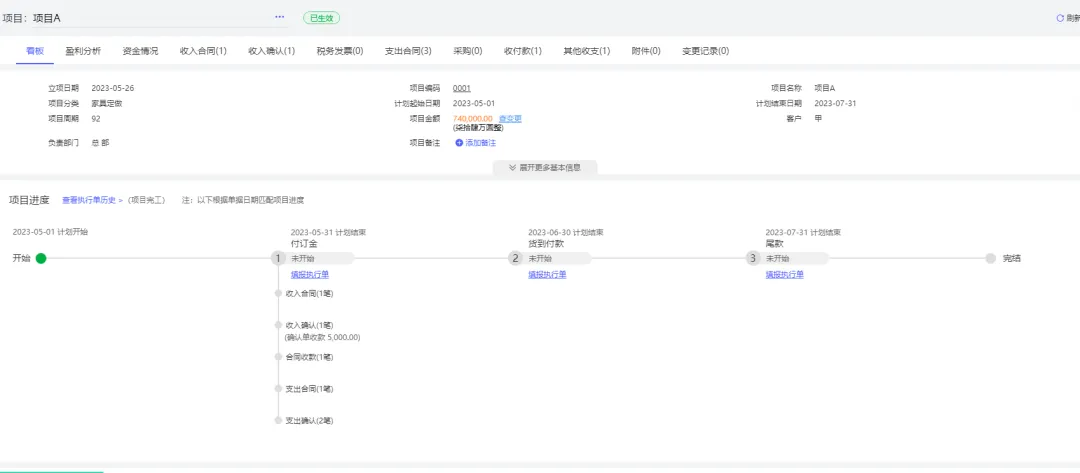This screenshot has width=1080, height=473.
Task: Open the 资金情况 tab
Action: (x=140, y=51)
